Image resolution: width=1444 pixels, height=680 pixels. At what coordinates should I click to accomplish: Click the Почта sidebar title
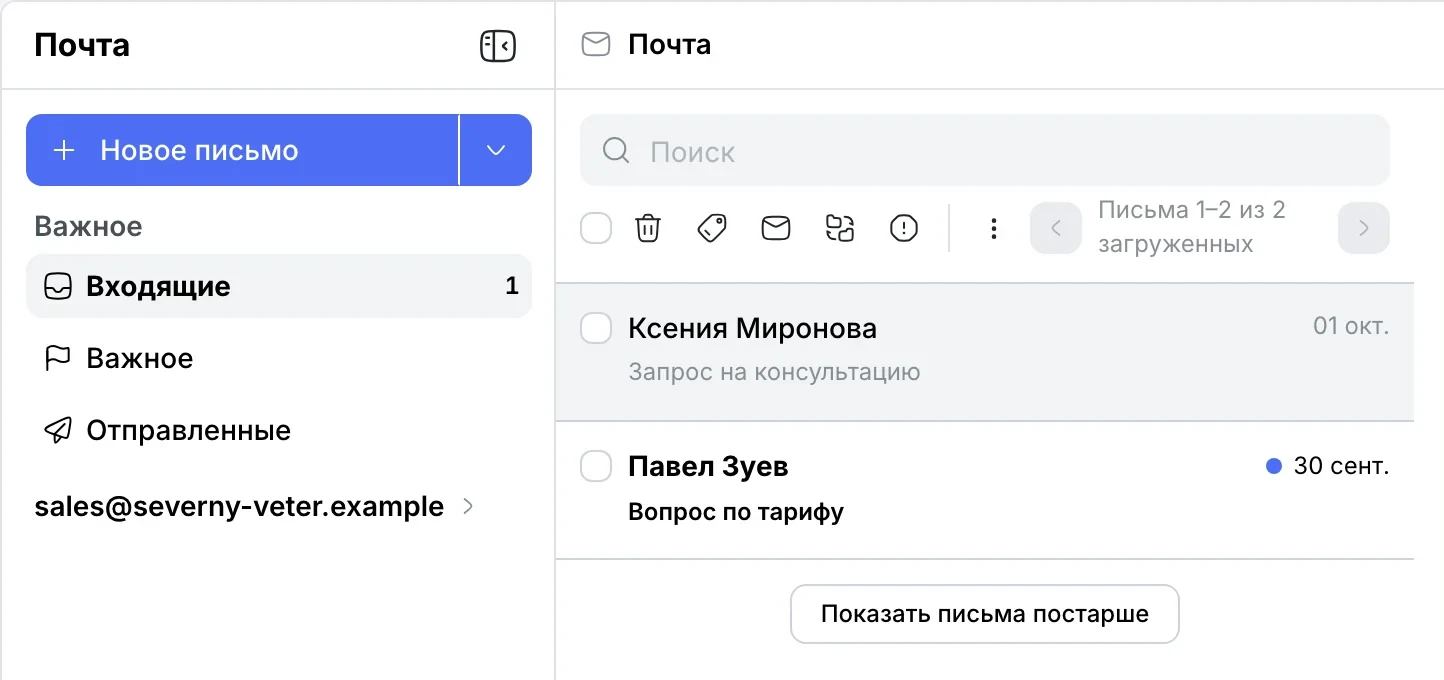point(82,45)
